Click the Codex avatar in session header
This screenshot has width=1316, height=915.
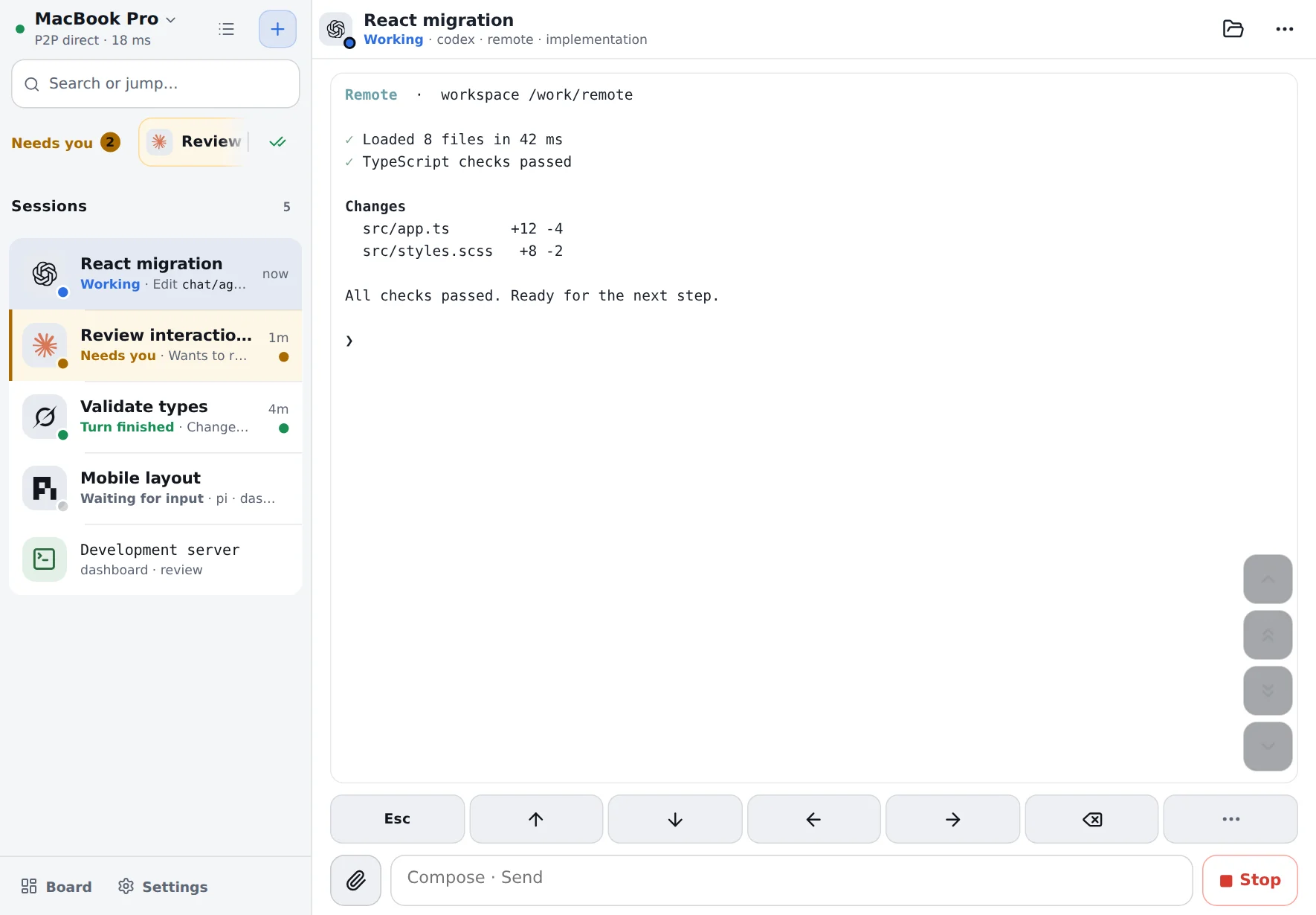[x=336, y=29]
